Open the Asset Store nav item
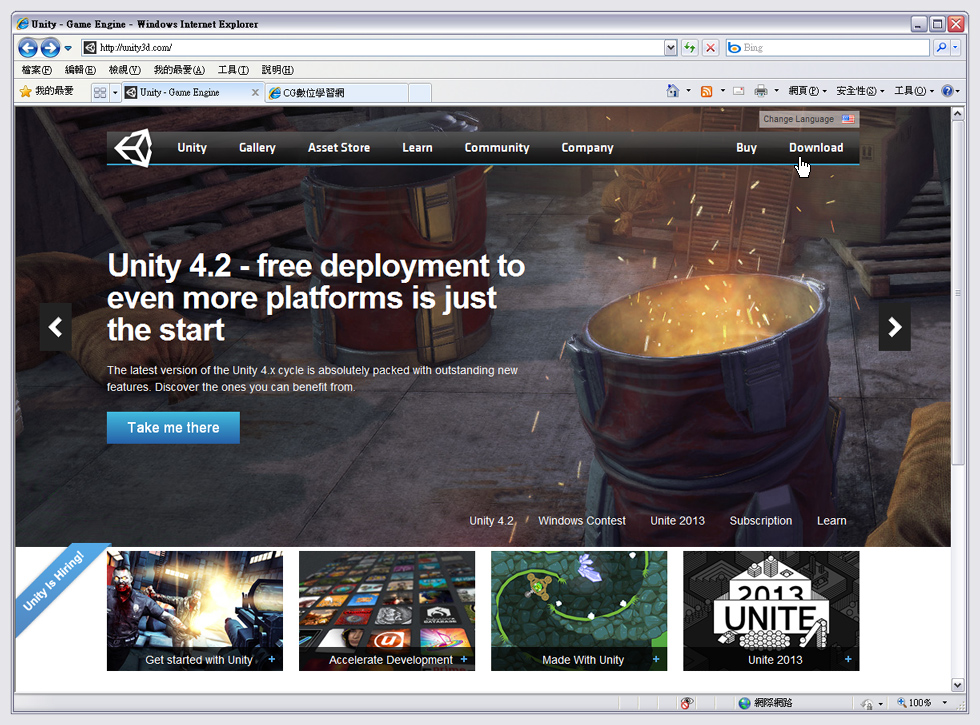 click(x=339, y=148)
